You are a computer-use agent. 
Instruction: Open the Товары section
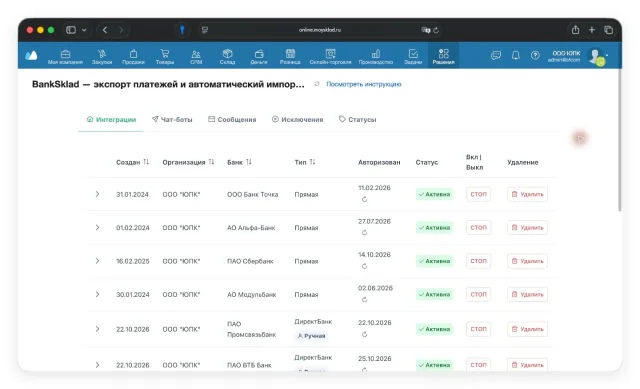pos(165,56)
